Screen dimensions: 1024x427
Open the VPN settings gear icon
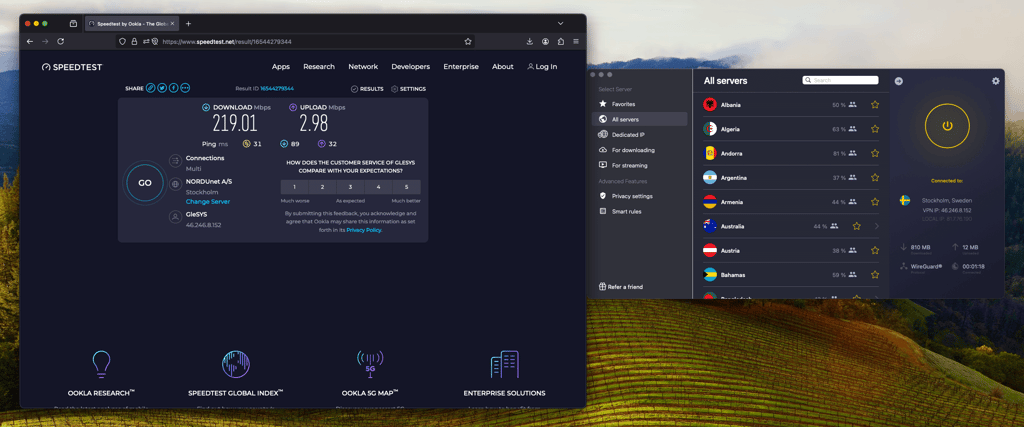(x=996, y=81)
